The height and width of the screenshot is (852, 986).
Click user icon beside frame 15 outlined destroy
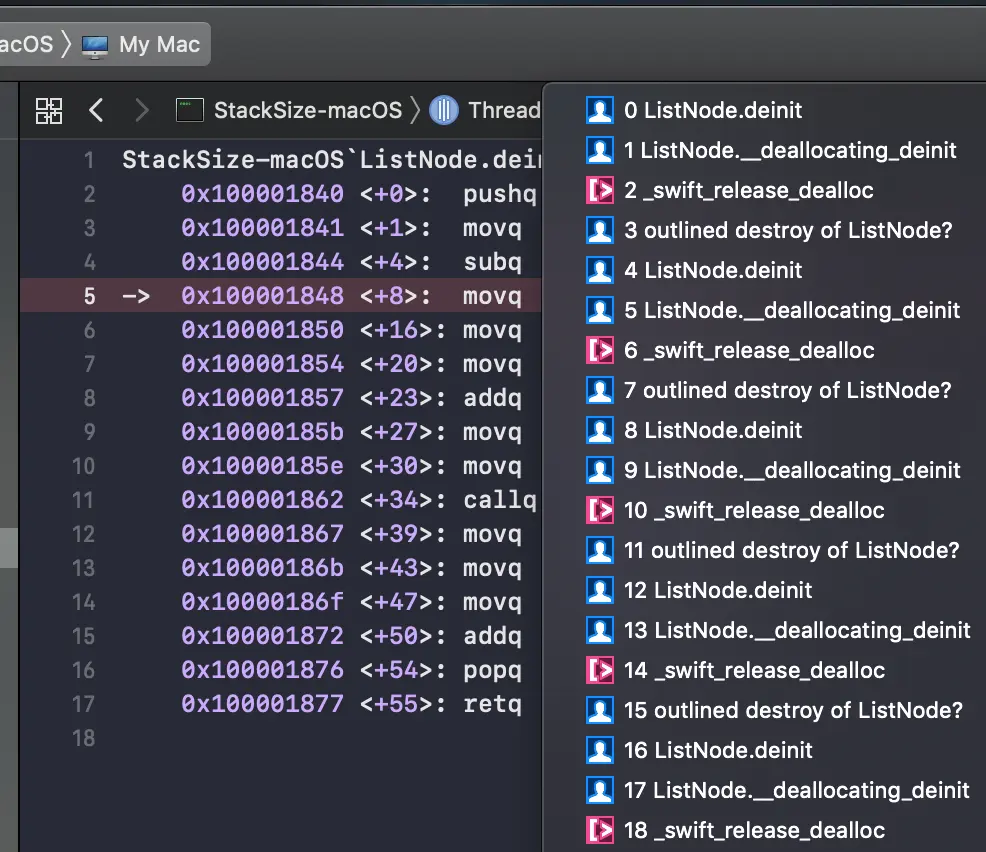click(x=600, y=711)
